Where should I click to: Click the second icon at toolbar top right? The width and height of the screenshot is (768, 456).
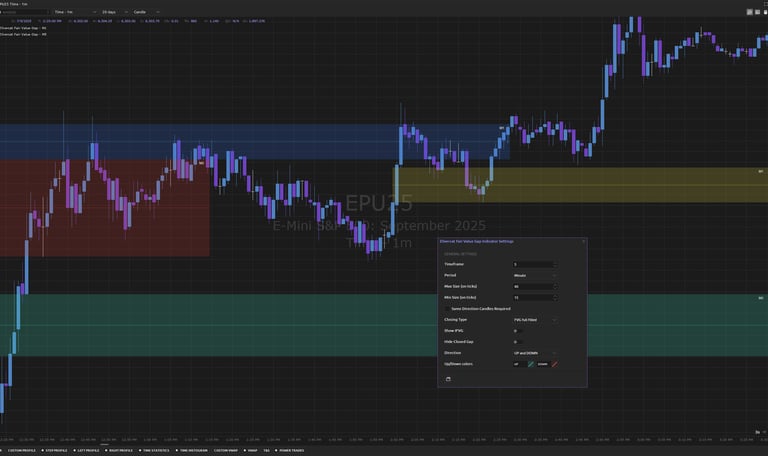click(757, 12)
